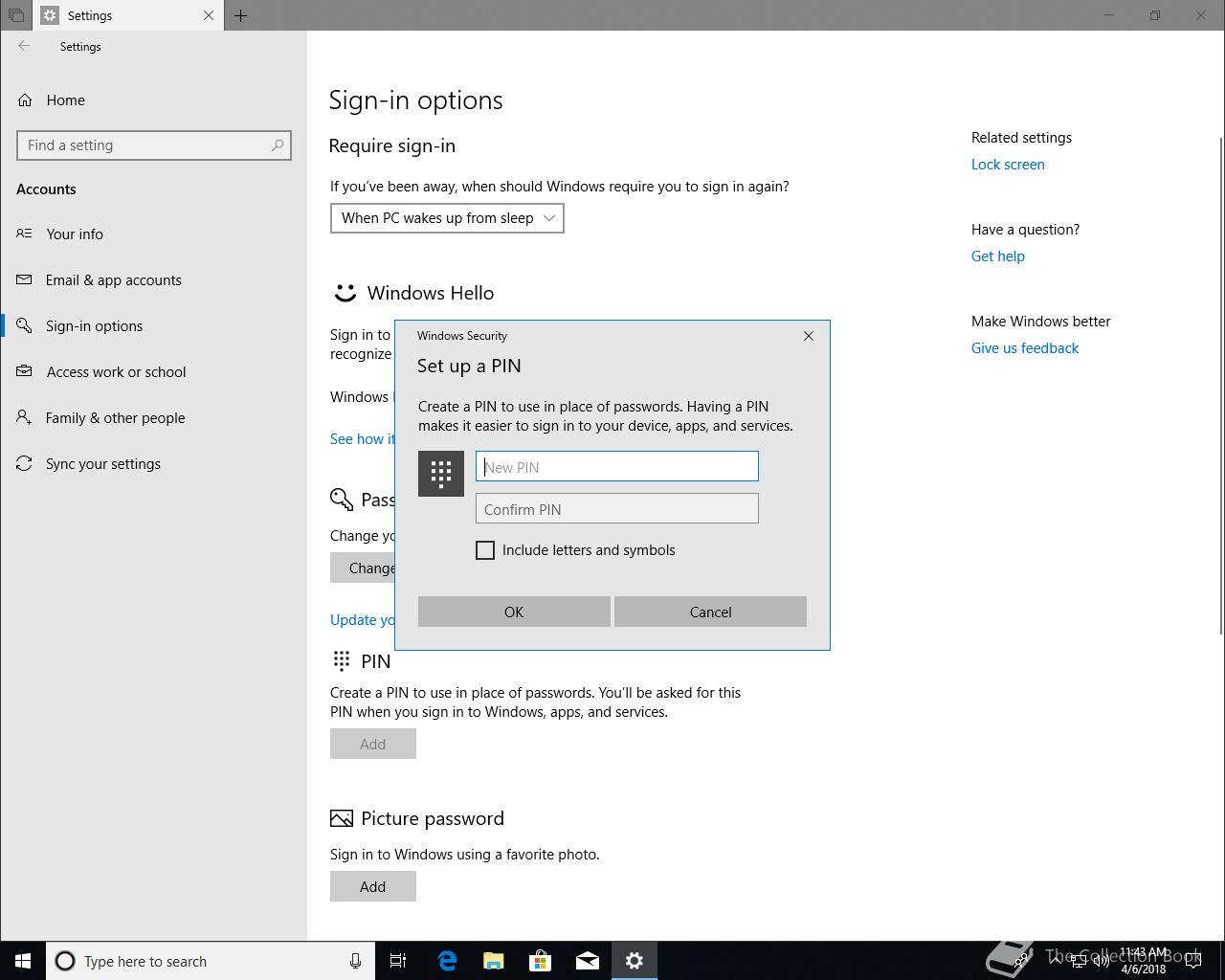Open Give us feedback link
The width and height of the screenshot is (1225, 980).
point(1024,348)
